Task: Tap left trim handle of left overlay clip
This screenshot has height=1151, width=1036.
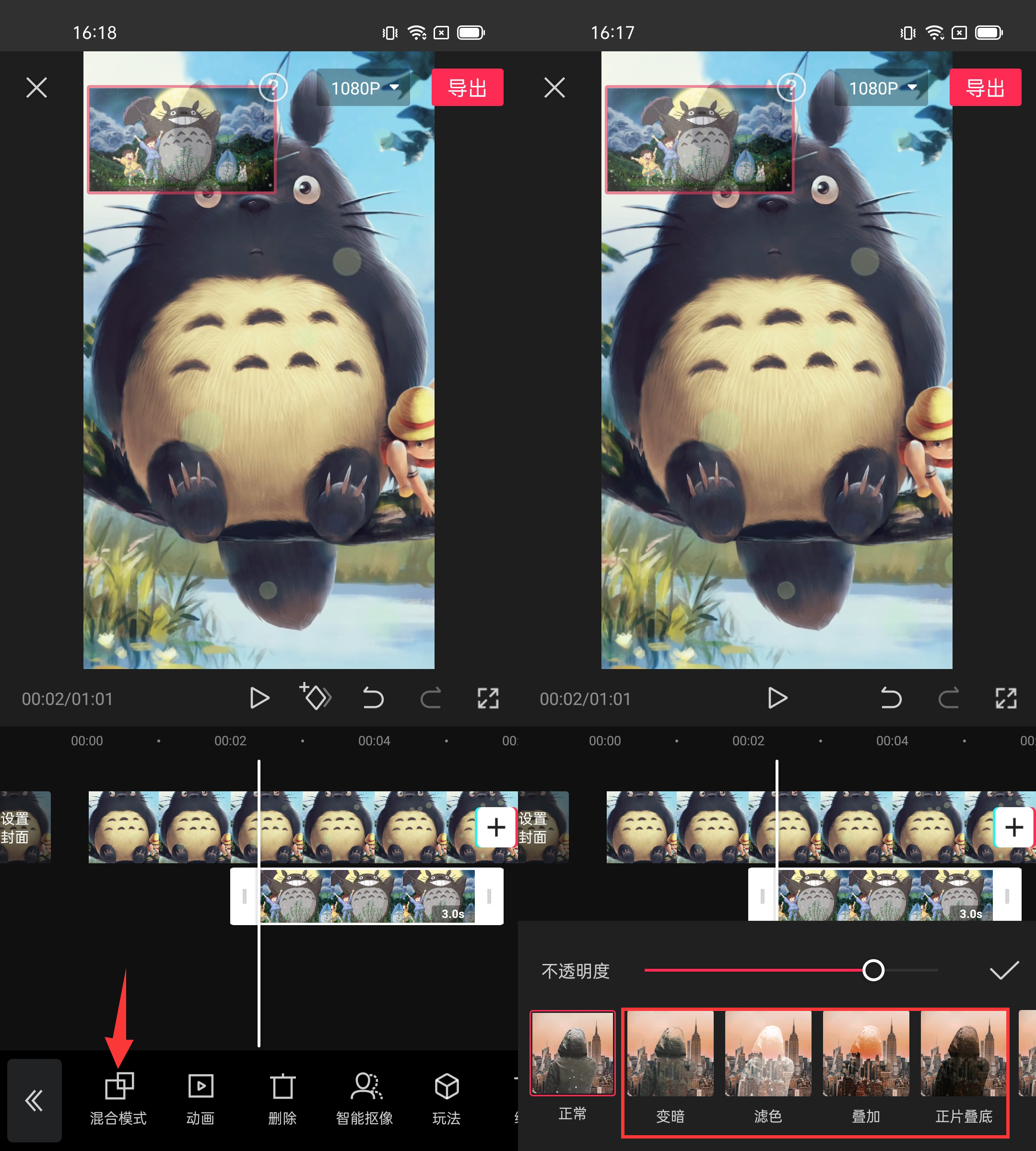Action: click(245, 896)
